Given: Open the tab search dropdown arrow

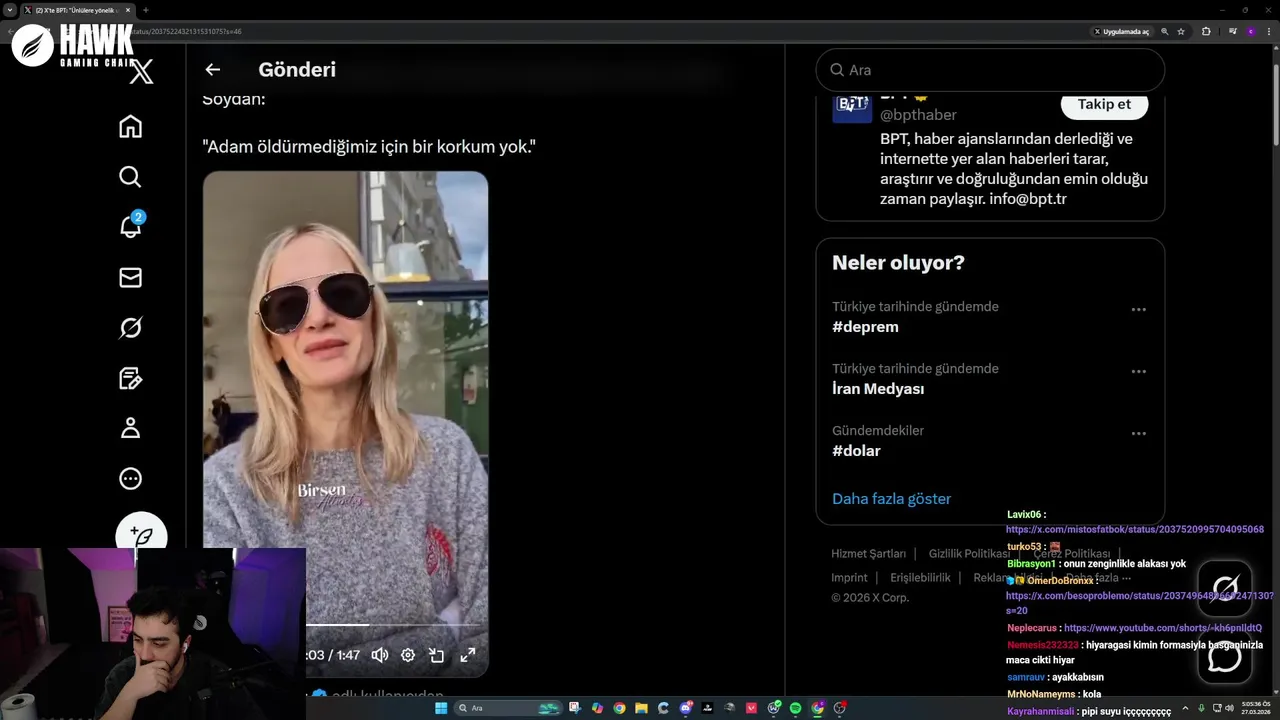Looking at the screenshot, I should tap(10, 10).
